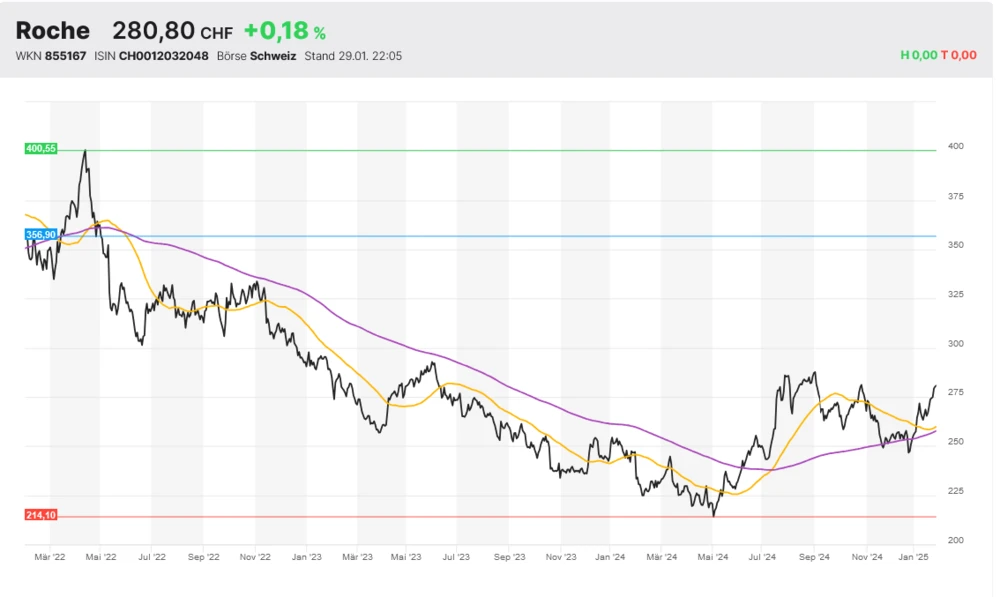Click the Mär '22 x-axis label
Image resolution: width=1000 pixels, height=597 pixels.
[x=50, y=556]
